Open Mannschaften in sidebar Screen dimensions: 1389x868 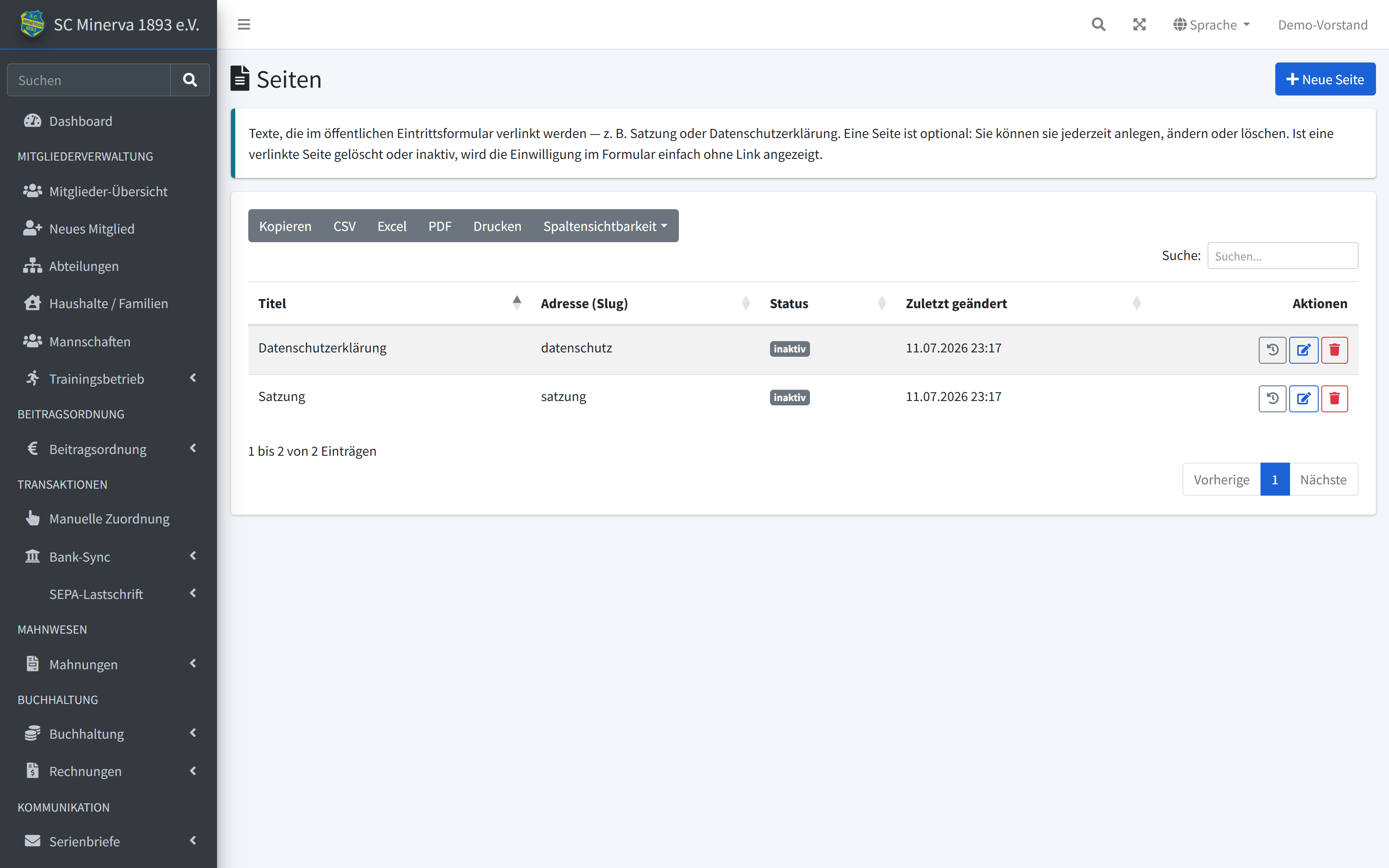point(109,342)
